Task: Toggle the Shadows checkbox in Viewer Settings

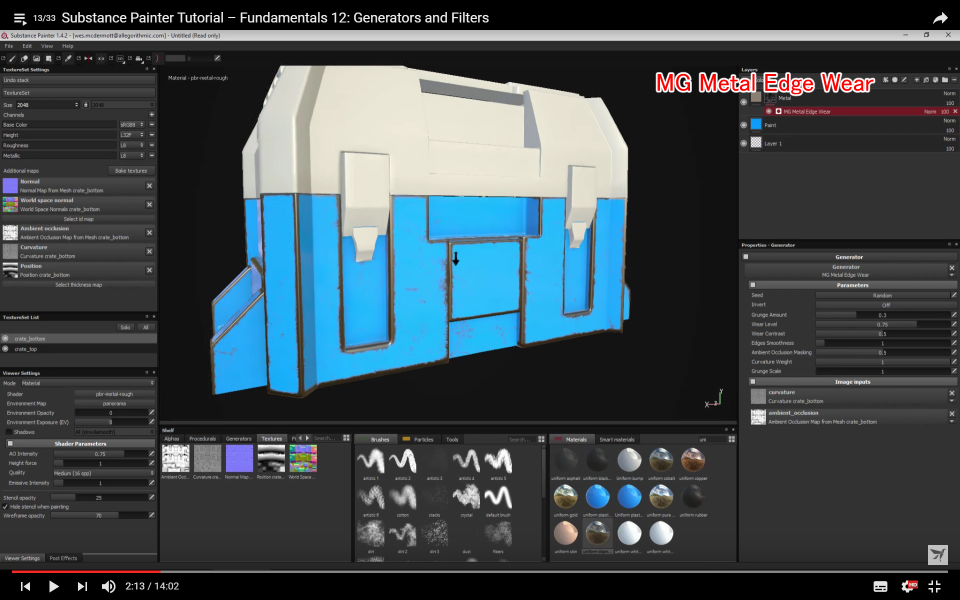Action: click(x=9, y=432)
